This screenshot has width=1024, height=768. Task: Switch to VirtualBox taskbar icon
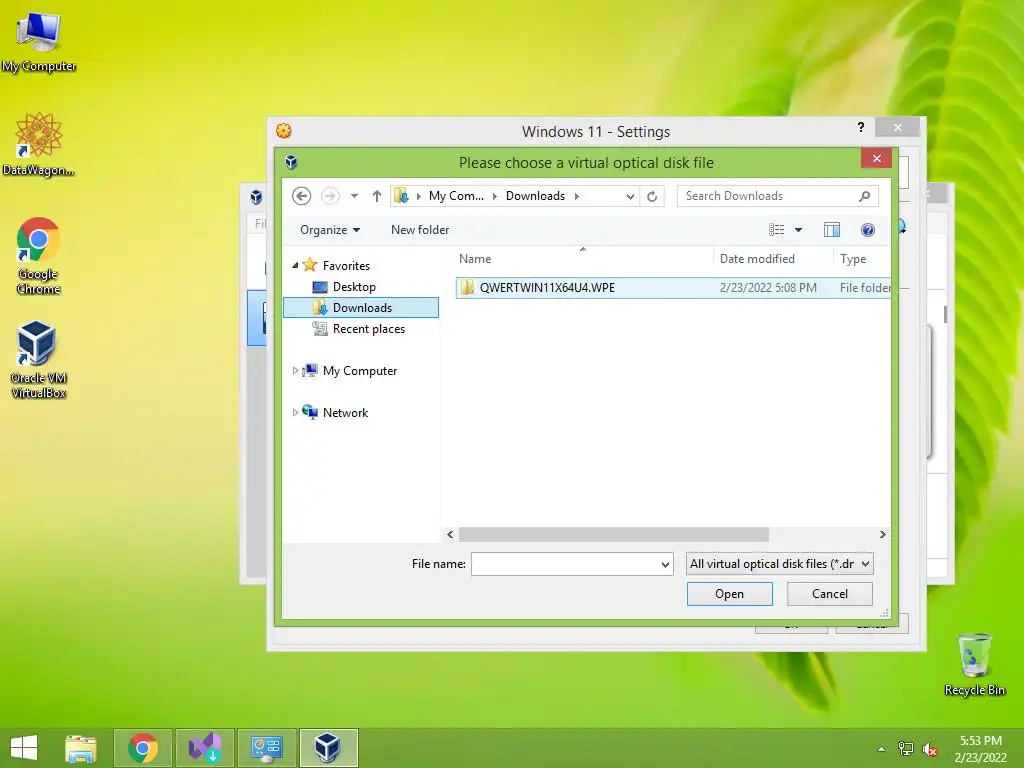(x=328, y=748)
